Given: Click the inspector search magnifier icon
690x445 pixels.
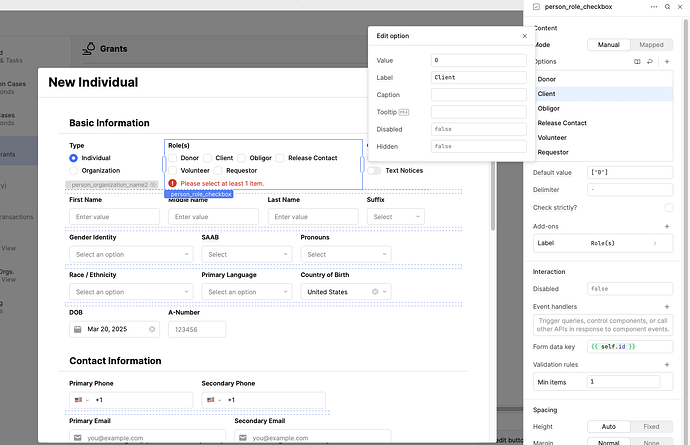Looking at the screenshot, I should [668, 7].
